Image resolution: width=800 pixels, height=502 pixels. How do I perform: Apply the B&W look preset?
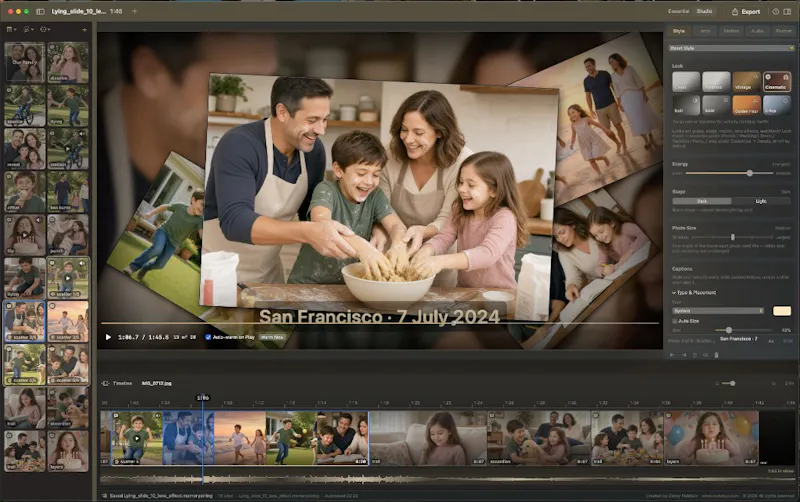click(x=716, y=105)
